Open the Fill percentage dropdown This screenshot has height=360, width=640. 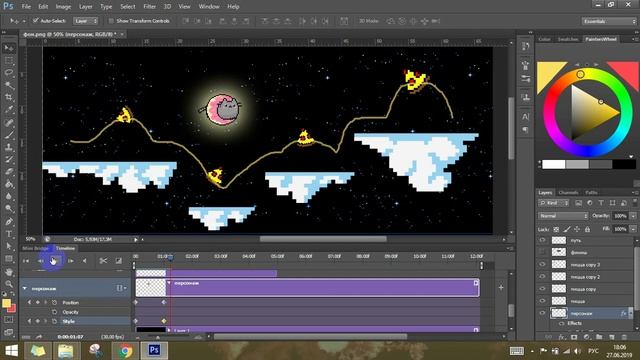coord(633,229)
